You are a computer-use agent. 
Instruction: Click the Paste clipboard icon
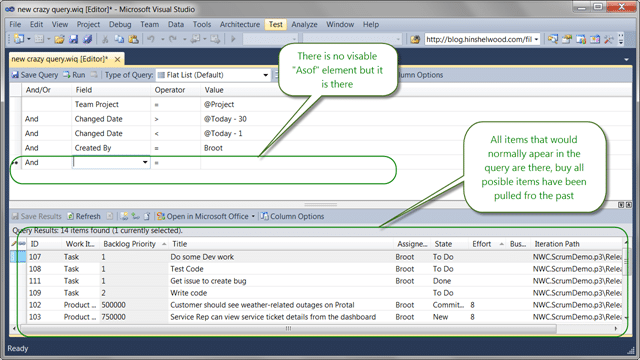[133, 39]
